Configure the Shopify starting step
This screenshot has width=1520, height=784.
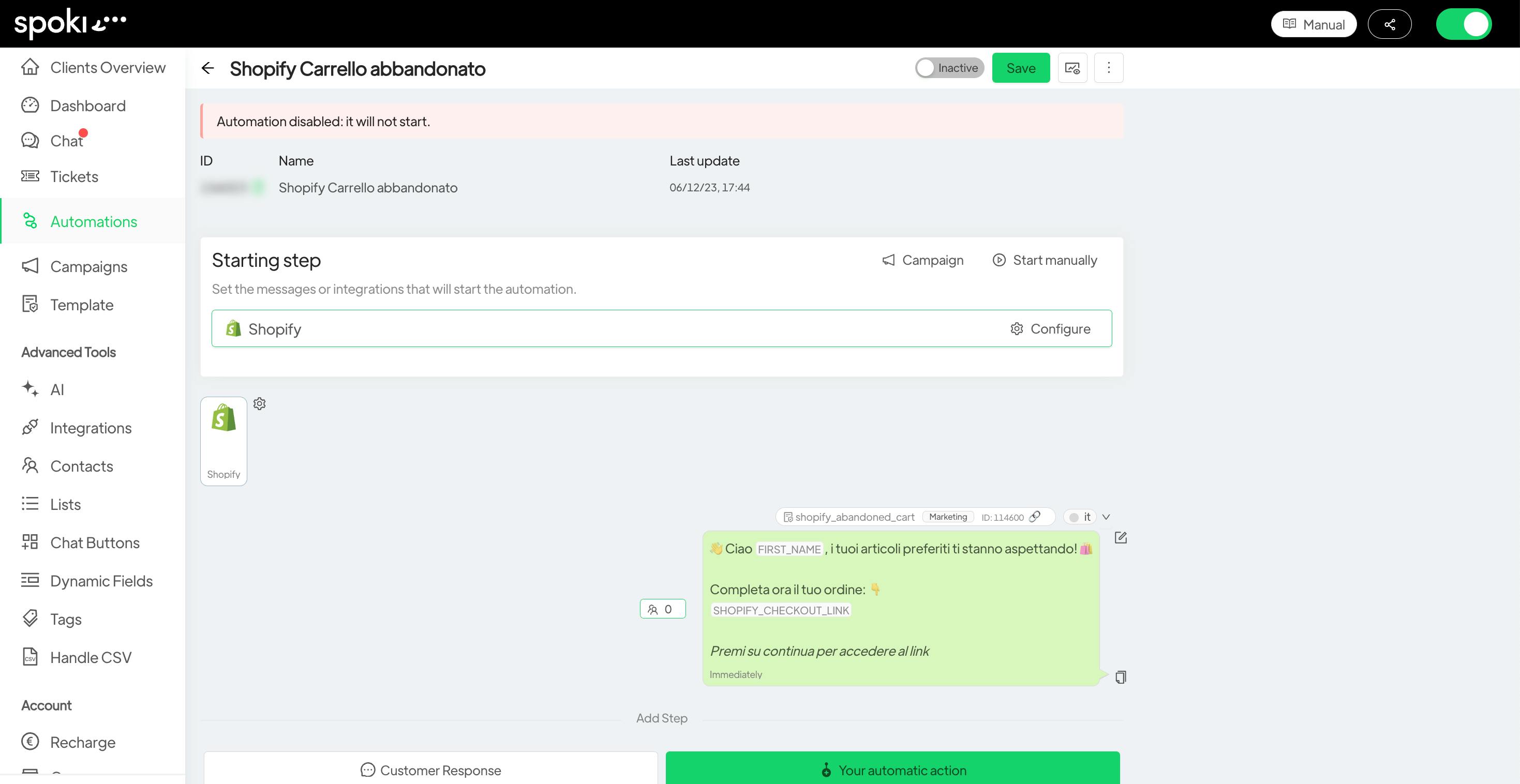(1050, 328)
